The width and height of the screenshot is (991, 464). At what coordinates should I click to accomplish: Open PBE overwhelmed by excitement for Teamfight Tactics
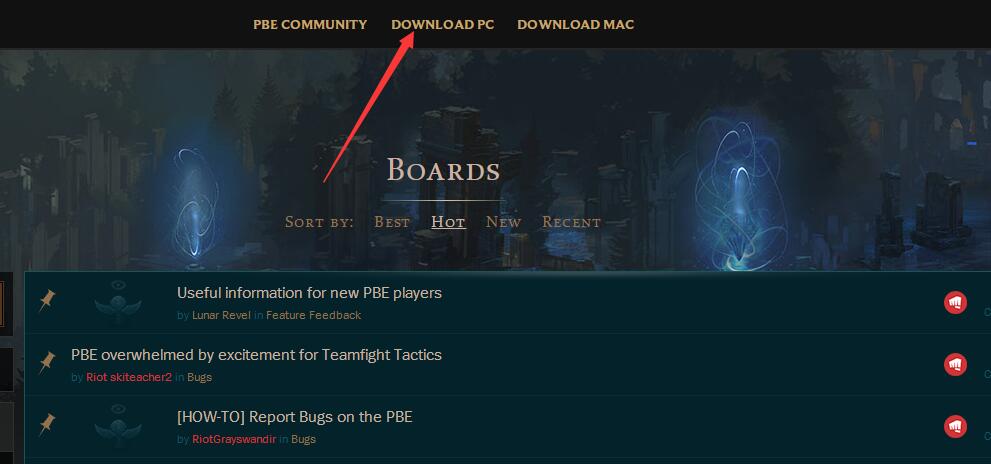click(256, 355)
